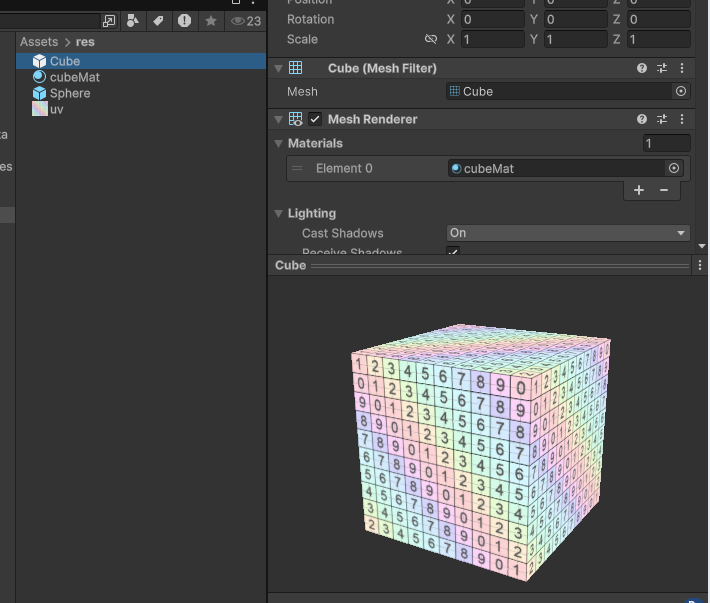Image resolution: width=710 pixels, height=603 pixels.
Task: Open Mesh Filter help reference
Action: pos(642,68)
